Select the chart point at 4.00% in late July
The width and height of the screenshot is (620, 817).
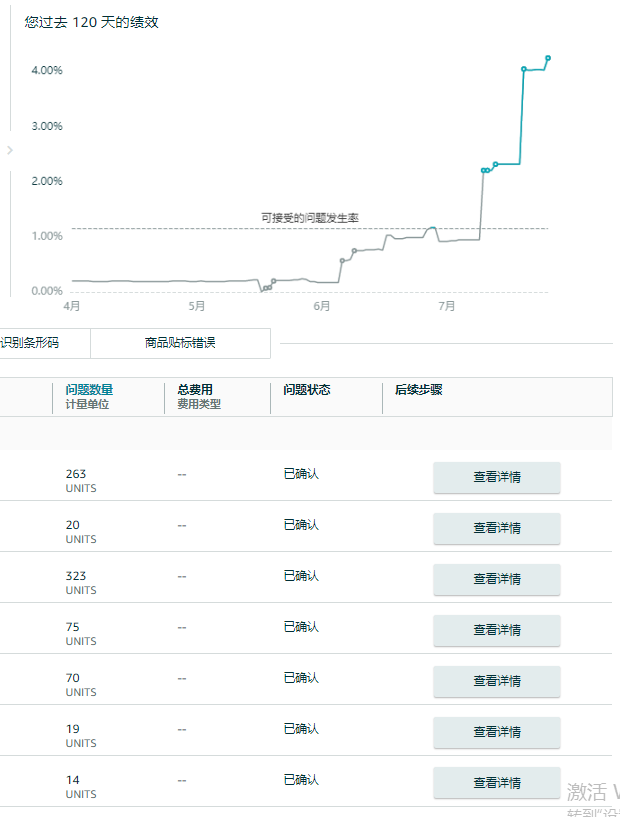524,69
